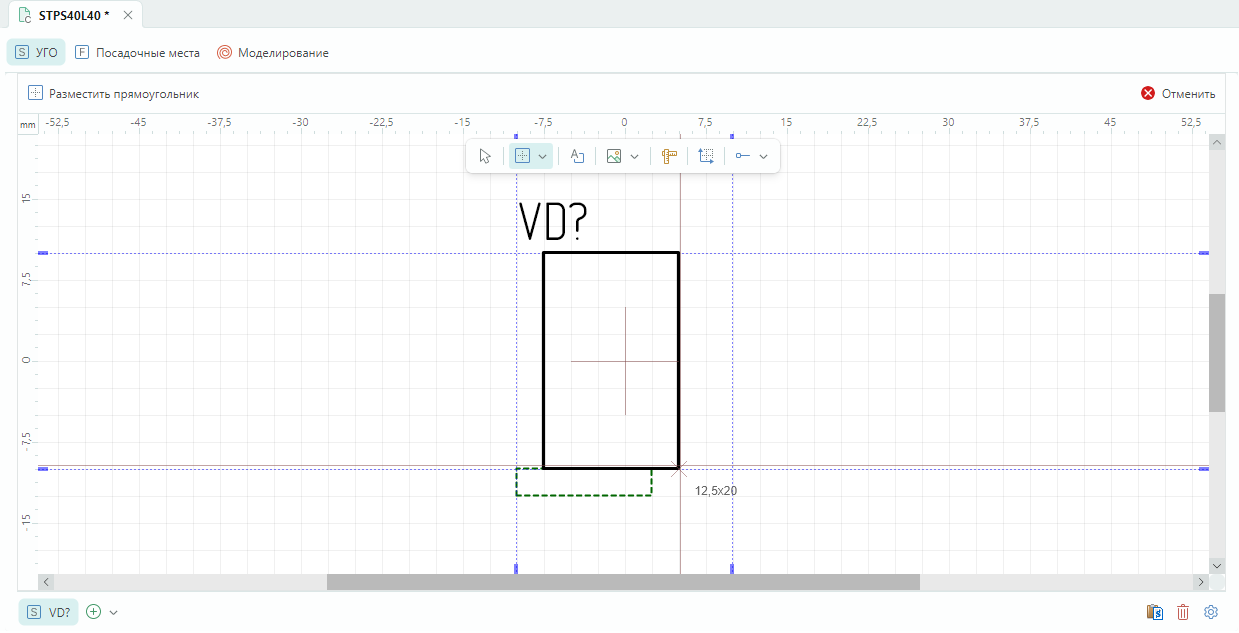Pick the ruler measurement tool
Image resolution: width=1239 pixels, height=633 pixels.
pyautogui.click(x=669, y=156)
